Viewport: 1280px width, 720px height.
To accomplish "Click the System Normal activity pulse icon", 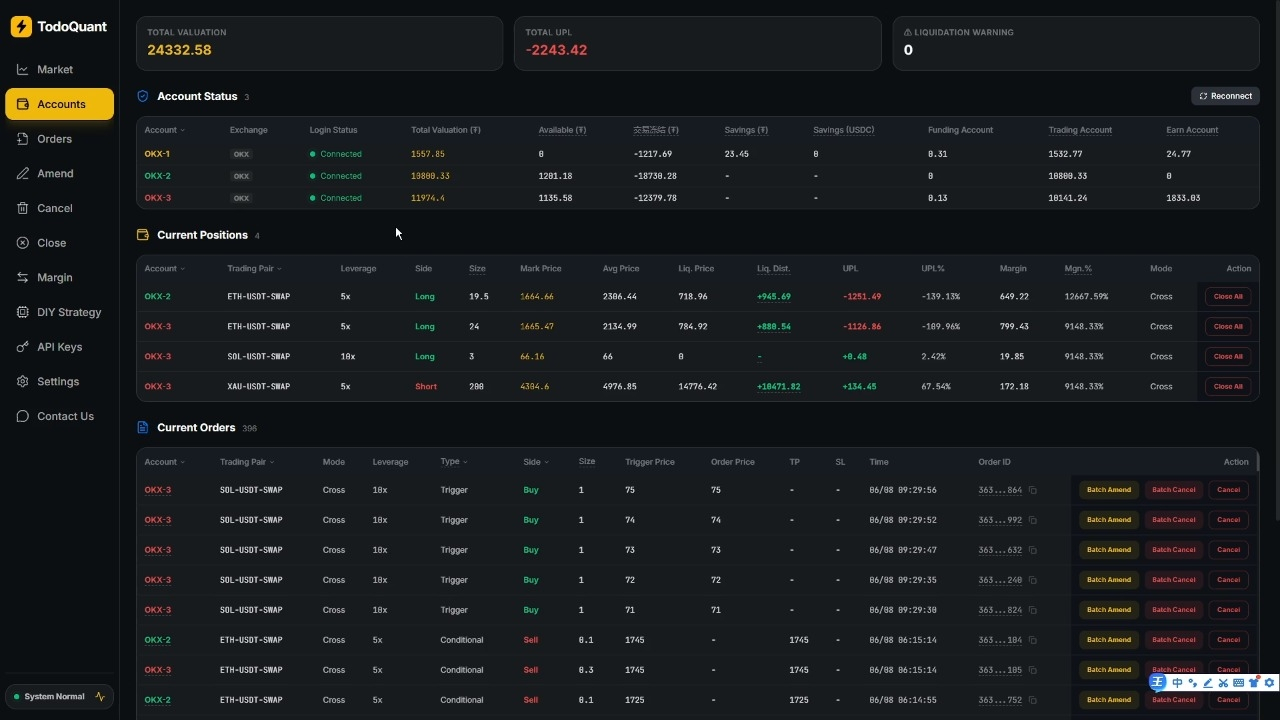I will [100, 697].
